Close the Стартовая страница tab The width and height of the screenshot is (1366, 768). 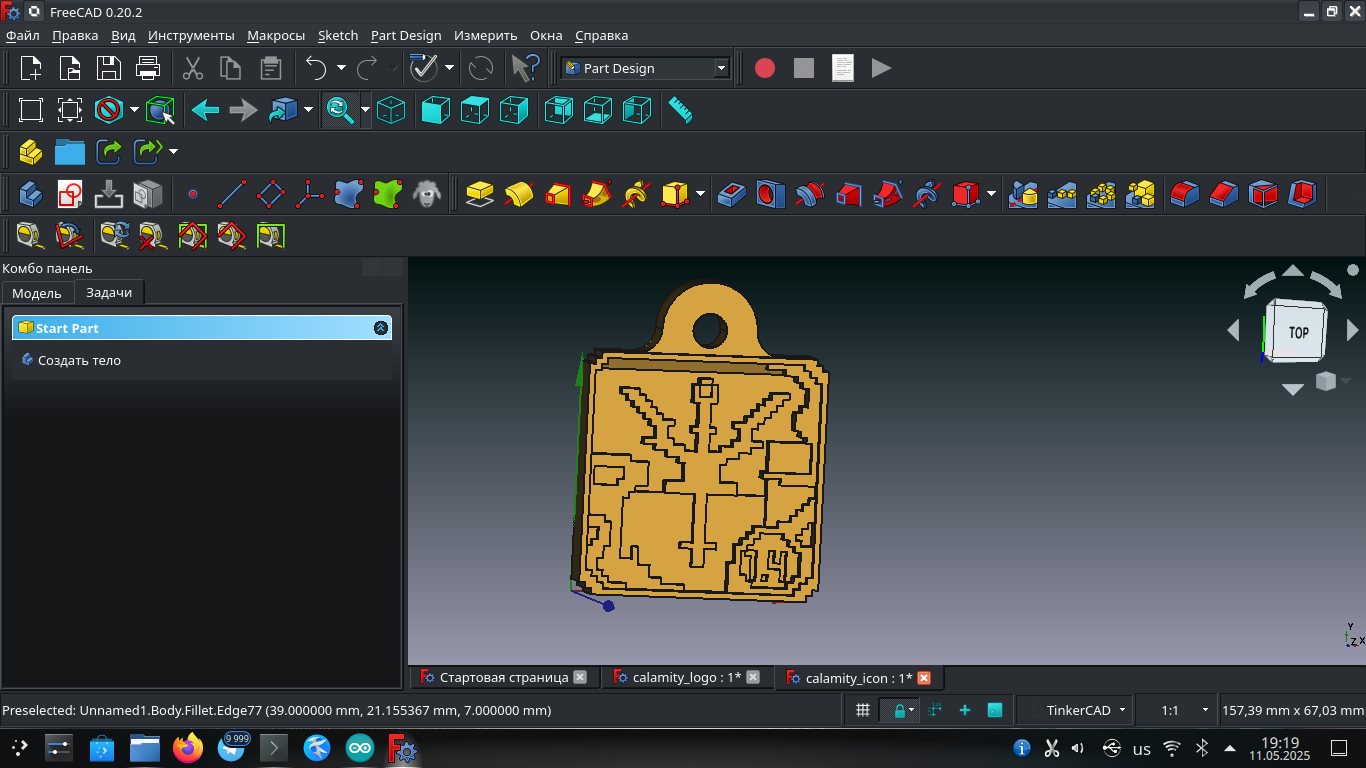[580, 677]
